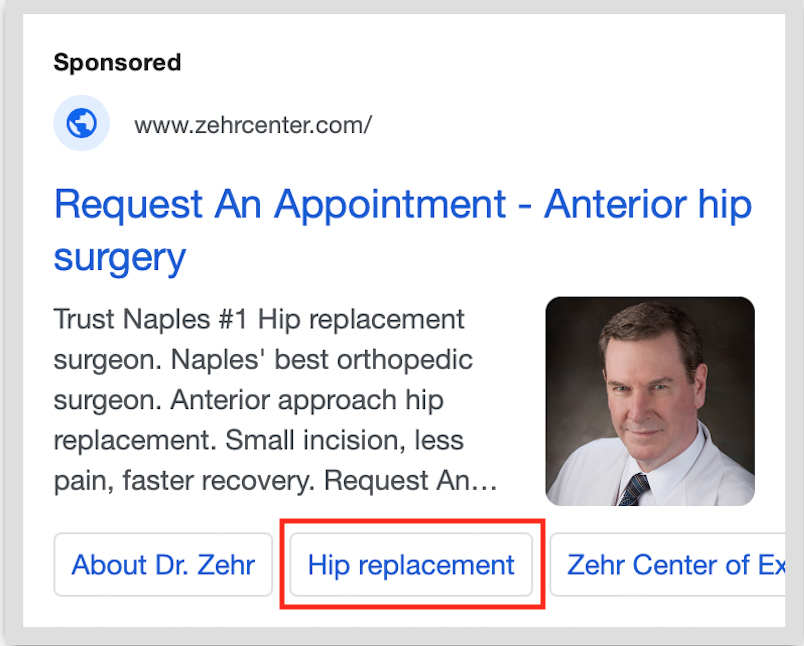
Task: Click the "Trust Naples #1 Hip replacement" text
Action: (x=258, y=320)
